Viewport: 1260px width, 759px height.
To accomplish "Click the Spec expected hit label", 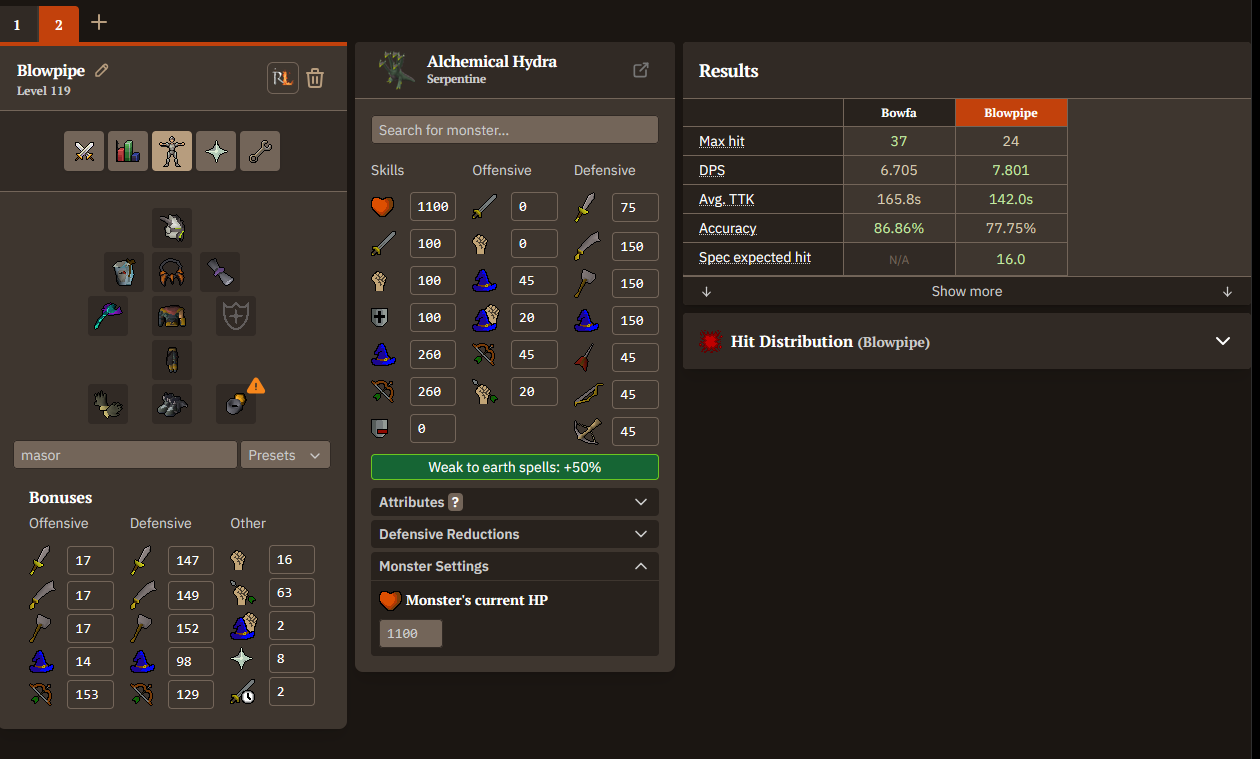I will (x=755, y=257).
